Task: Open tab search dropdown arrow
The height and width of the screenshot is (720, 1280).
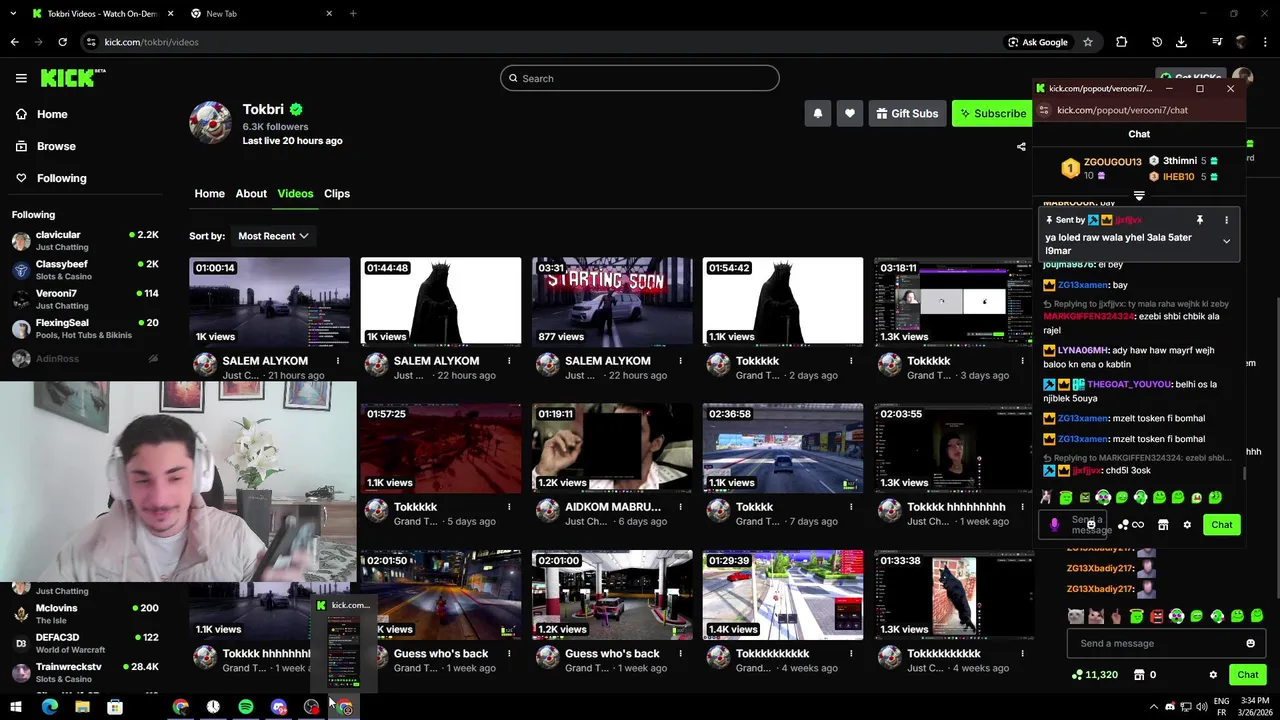Action: point(13,14)
